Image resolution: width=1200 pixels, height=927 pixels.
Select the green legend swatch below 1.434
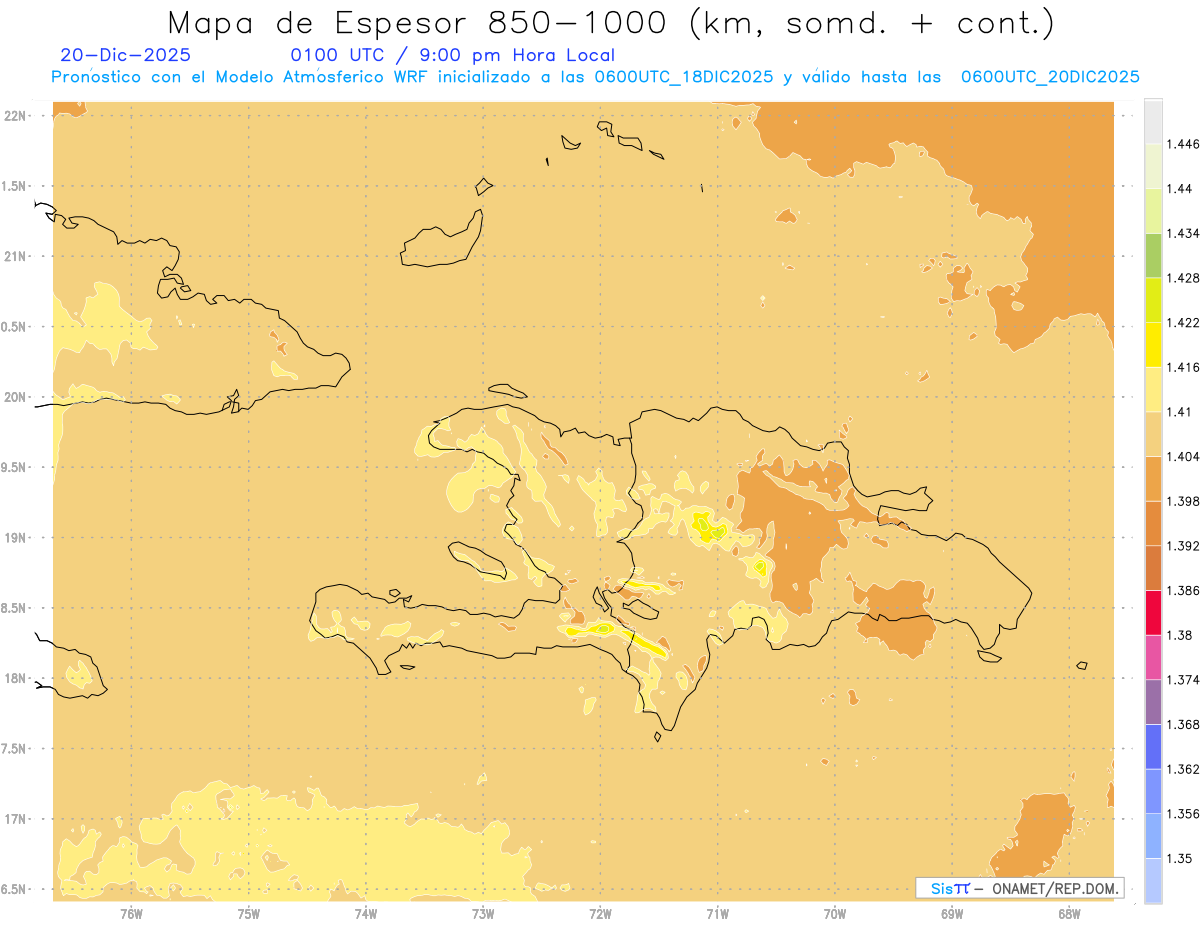1153,255
